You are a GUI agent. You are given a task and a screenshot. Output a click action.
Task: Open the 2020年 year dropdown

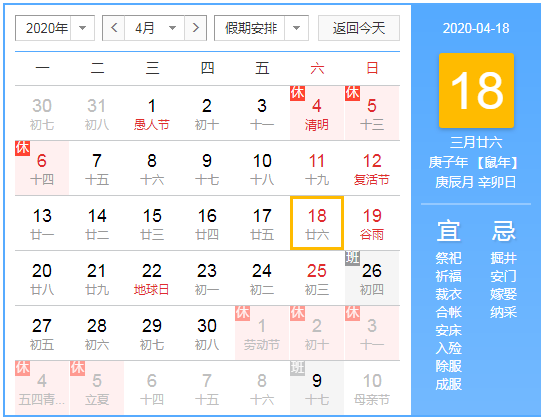(55, 28)
